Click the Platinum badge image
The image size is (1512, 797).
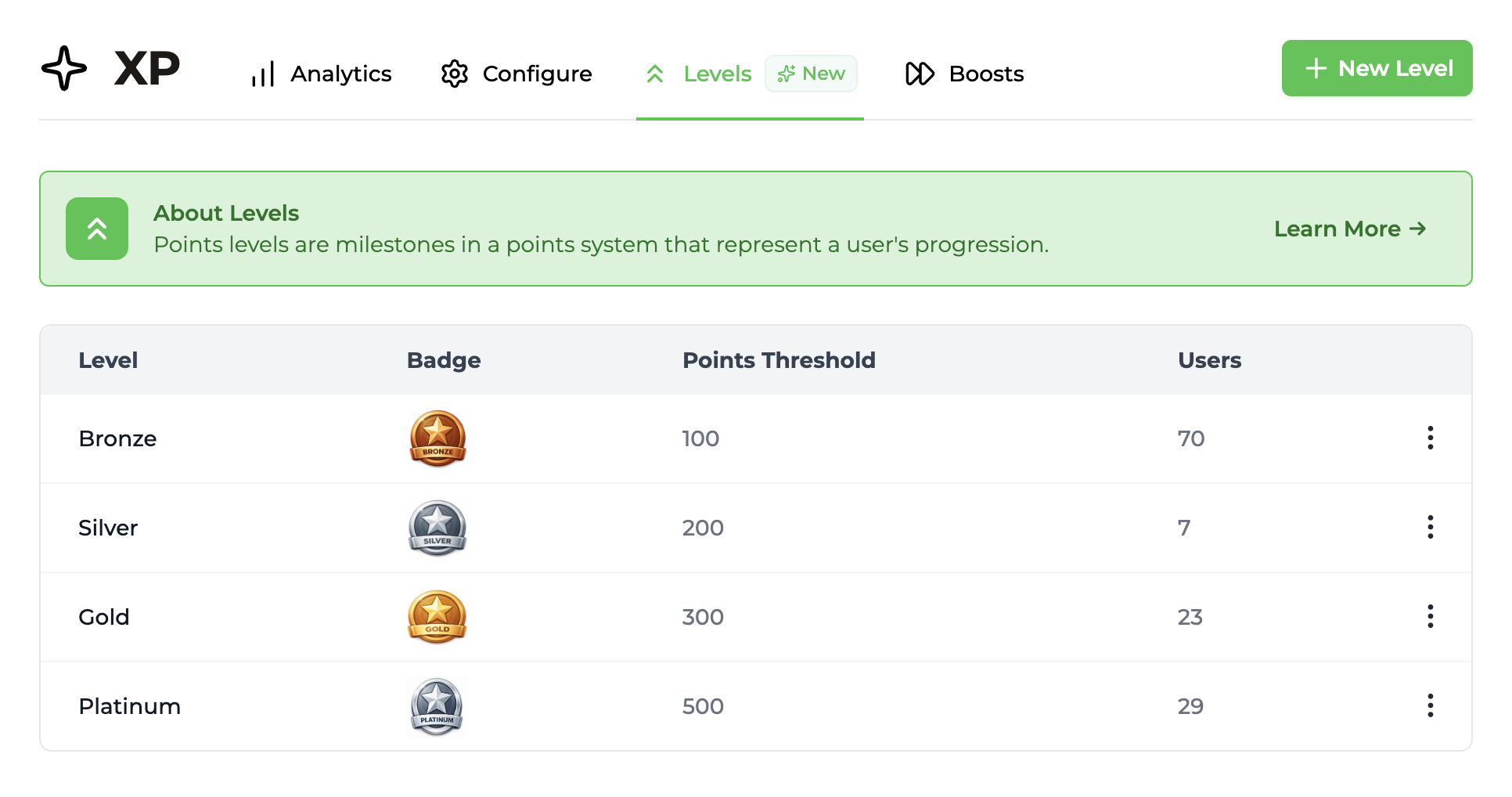[x=437, y=705]
